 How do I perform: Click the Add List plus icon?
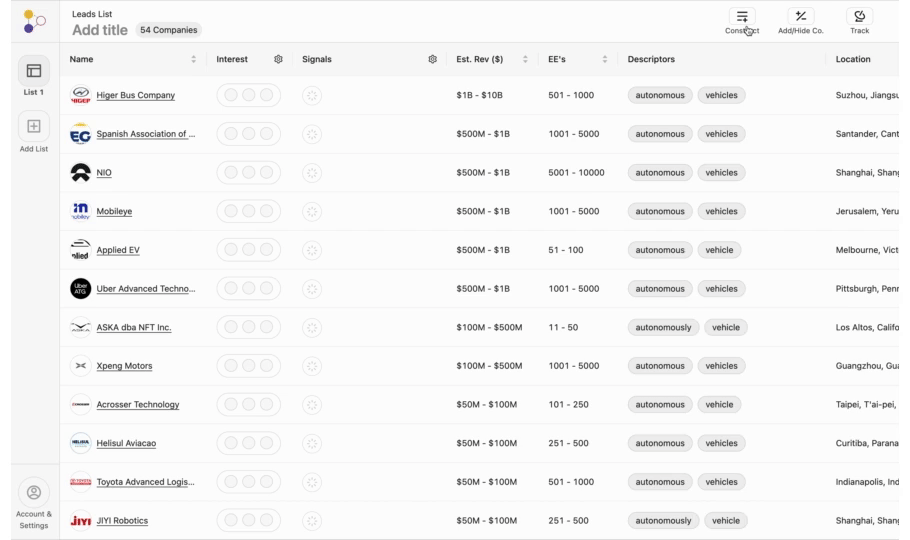coord(34,126)
